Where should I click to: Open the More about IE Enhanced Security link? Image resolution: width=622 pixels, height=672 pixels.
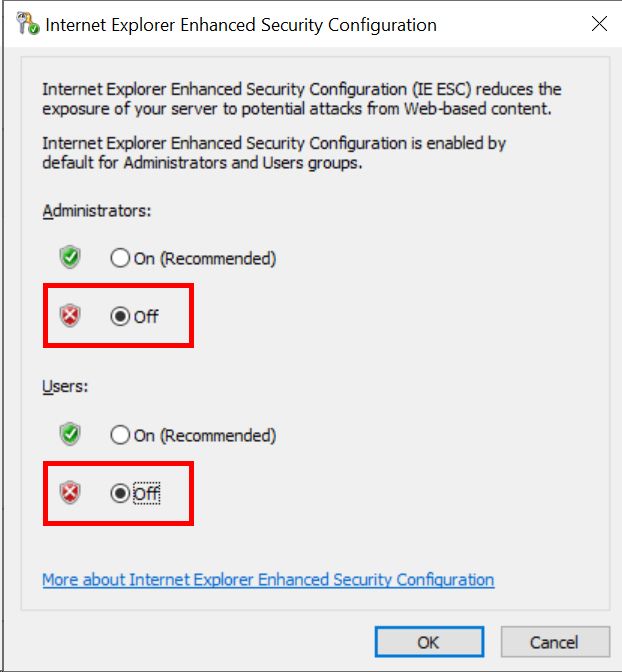coord(268,580)
